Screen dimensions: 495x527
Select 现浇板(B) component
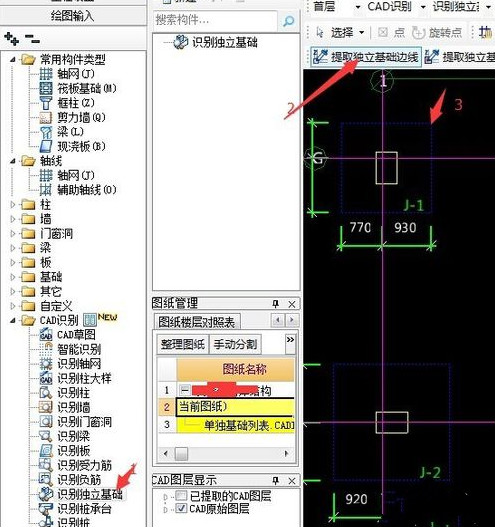point(73,146)
